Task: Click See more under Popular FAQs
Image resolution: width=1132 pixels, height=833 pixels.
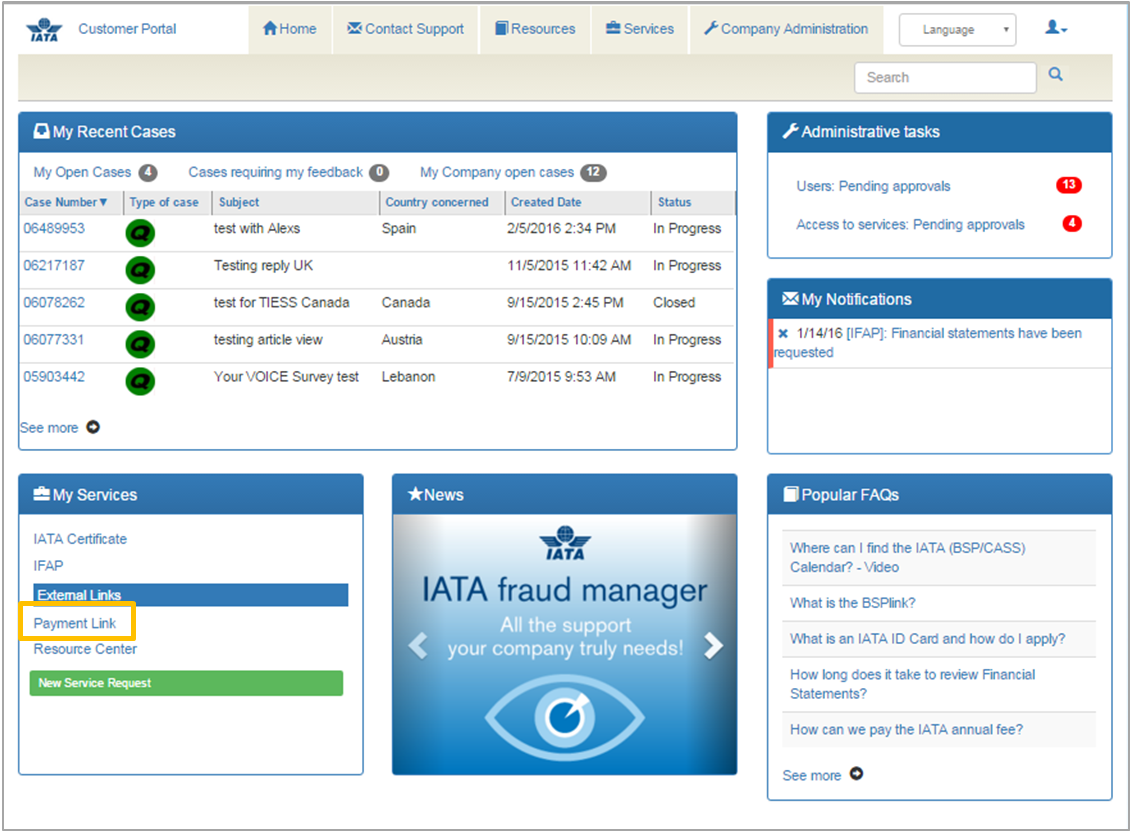Action: [x=812, y=775]
